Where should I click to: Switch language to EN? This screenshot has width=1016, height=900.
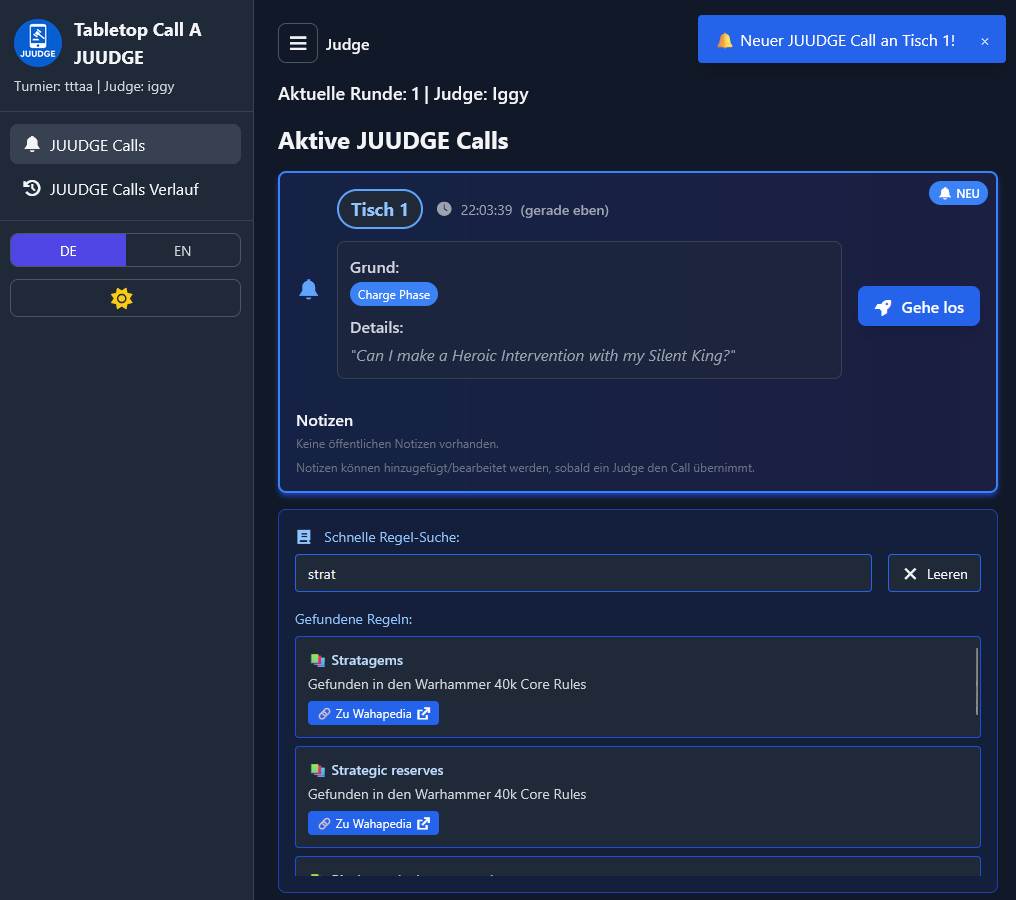[x=183, y=251]
